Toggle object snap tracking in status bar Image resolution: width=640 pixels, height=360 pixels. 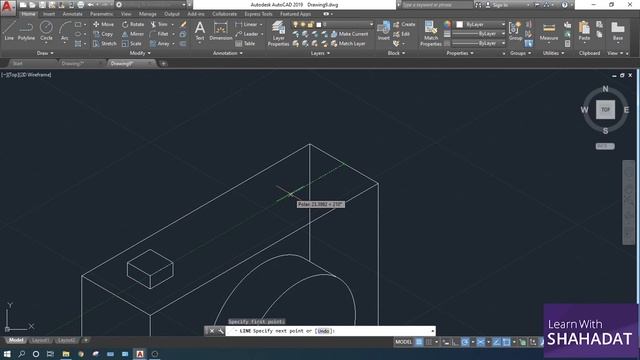point(496,342)
